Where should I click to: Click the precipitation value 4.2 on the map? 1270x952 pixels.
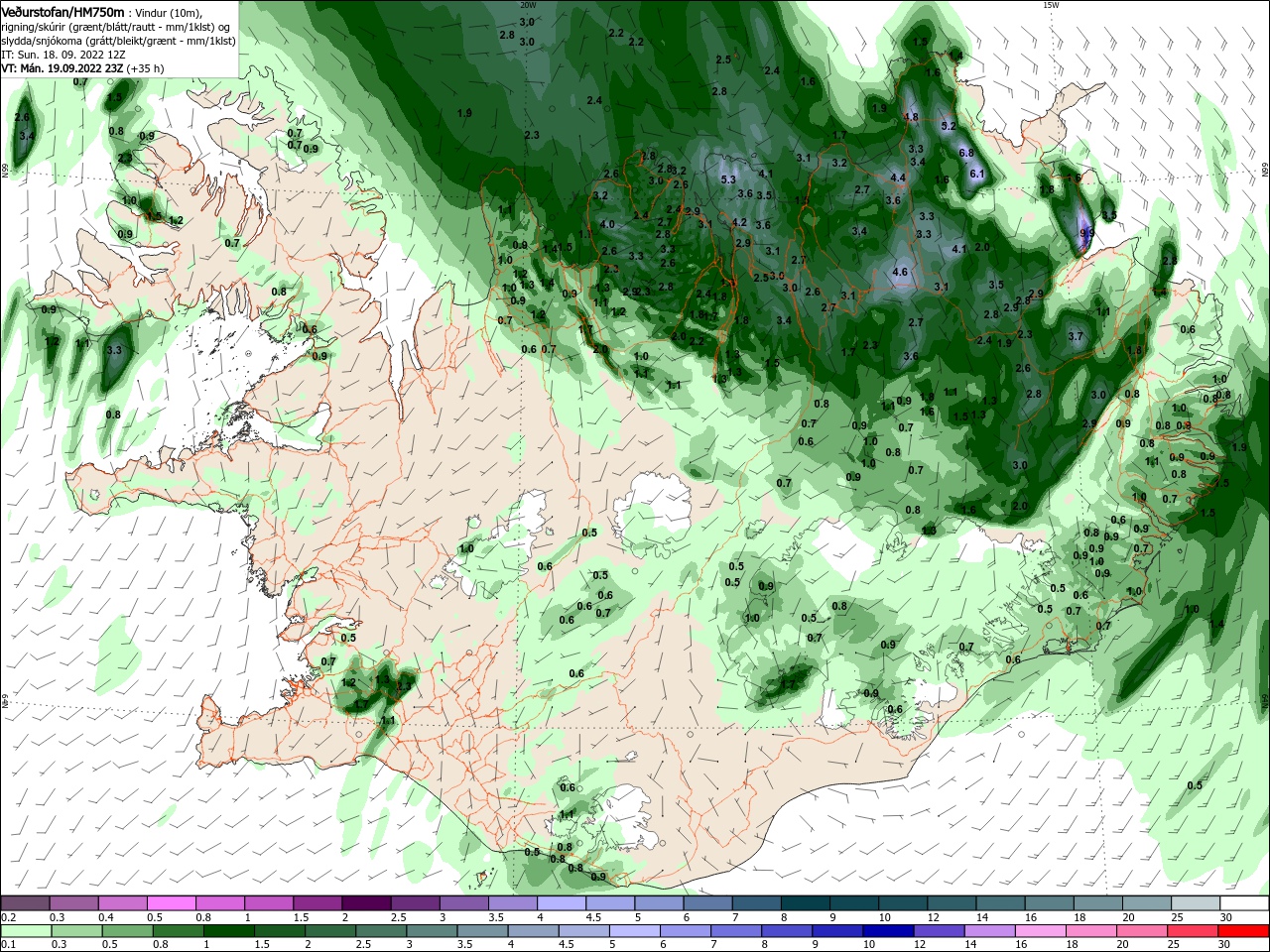739,222
